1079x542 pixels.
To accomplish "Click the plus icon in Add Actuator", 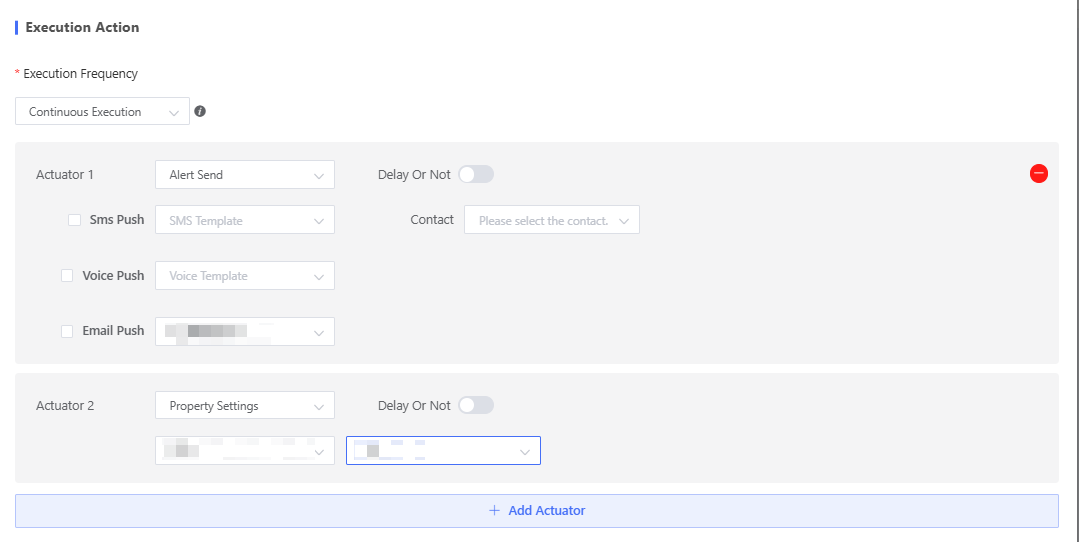I will pyautogui.click(x=494, y=511).
